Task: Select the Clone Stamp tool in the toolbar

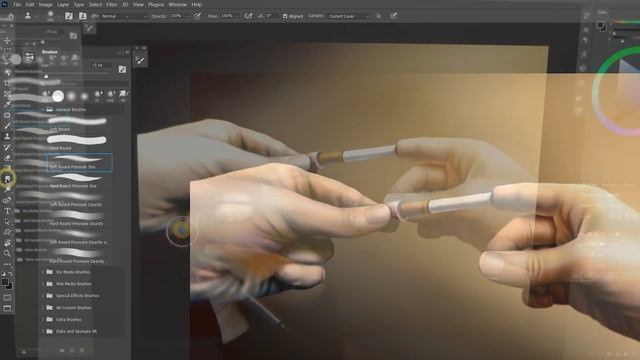Action: click(7, 136)
